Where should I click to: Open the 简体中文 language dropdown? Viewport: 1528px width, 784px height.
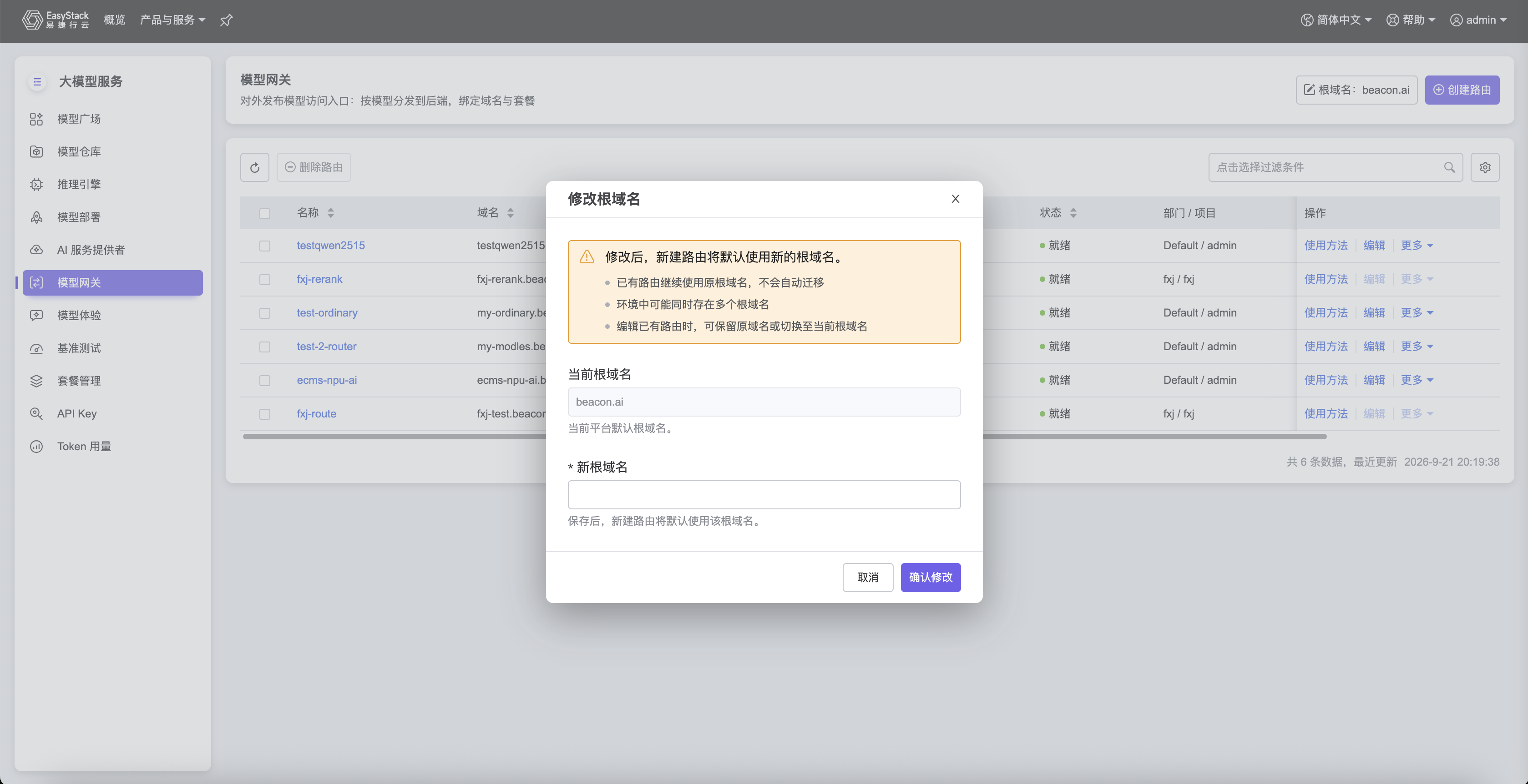click(1336, 20)
